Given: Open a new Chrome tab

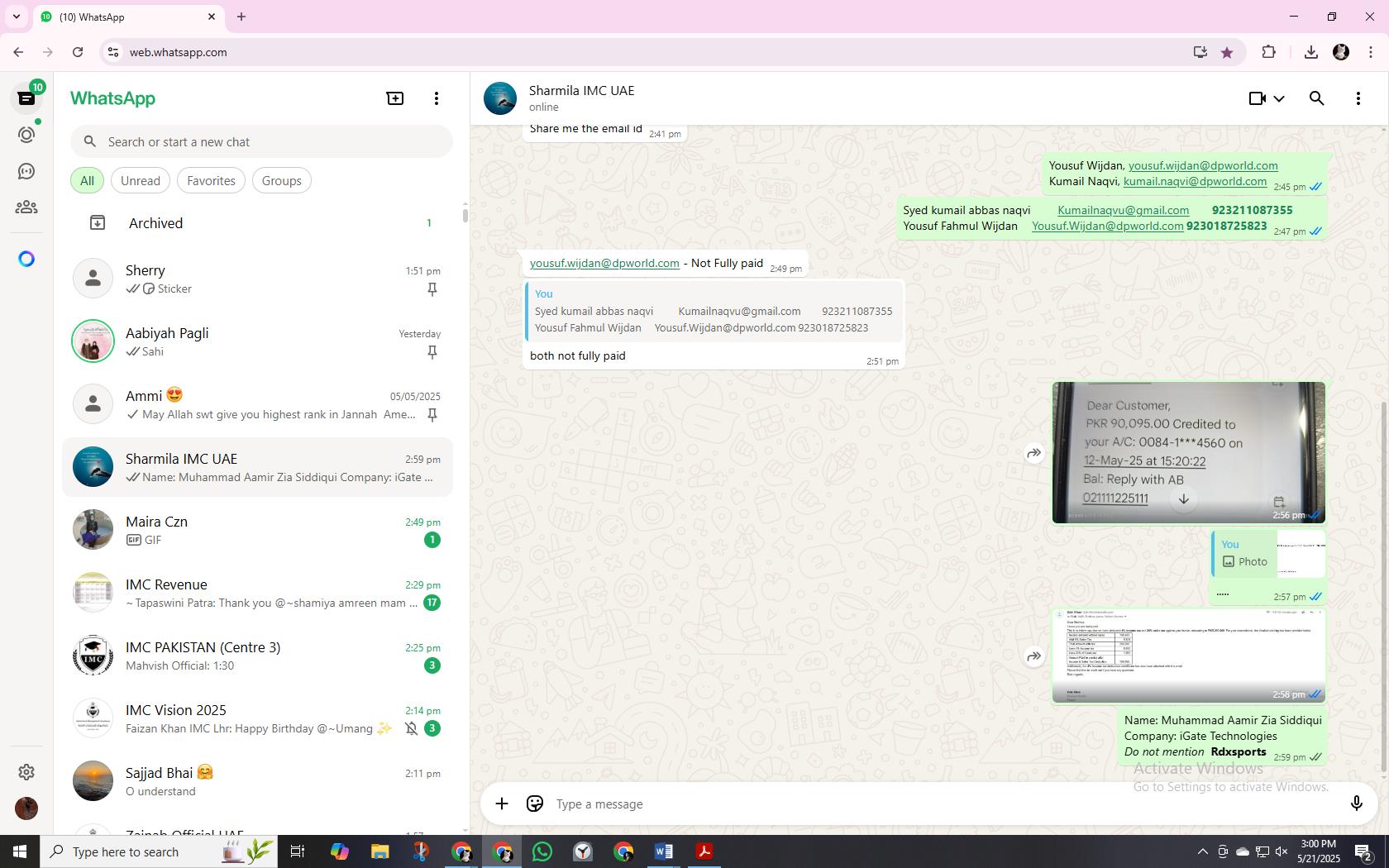Looking at the screenshot, I should (x=241, y=17).
